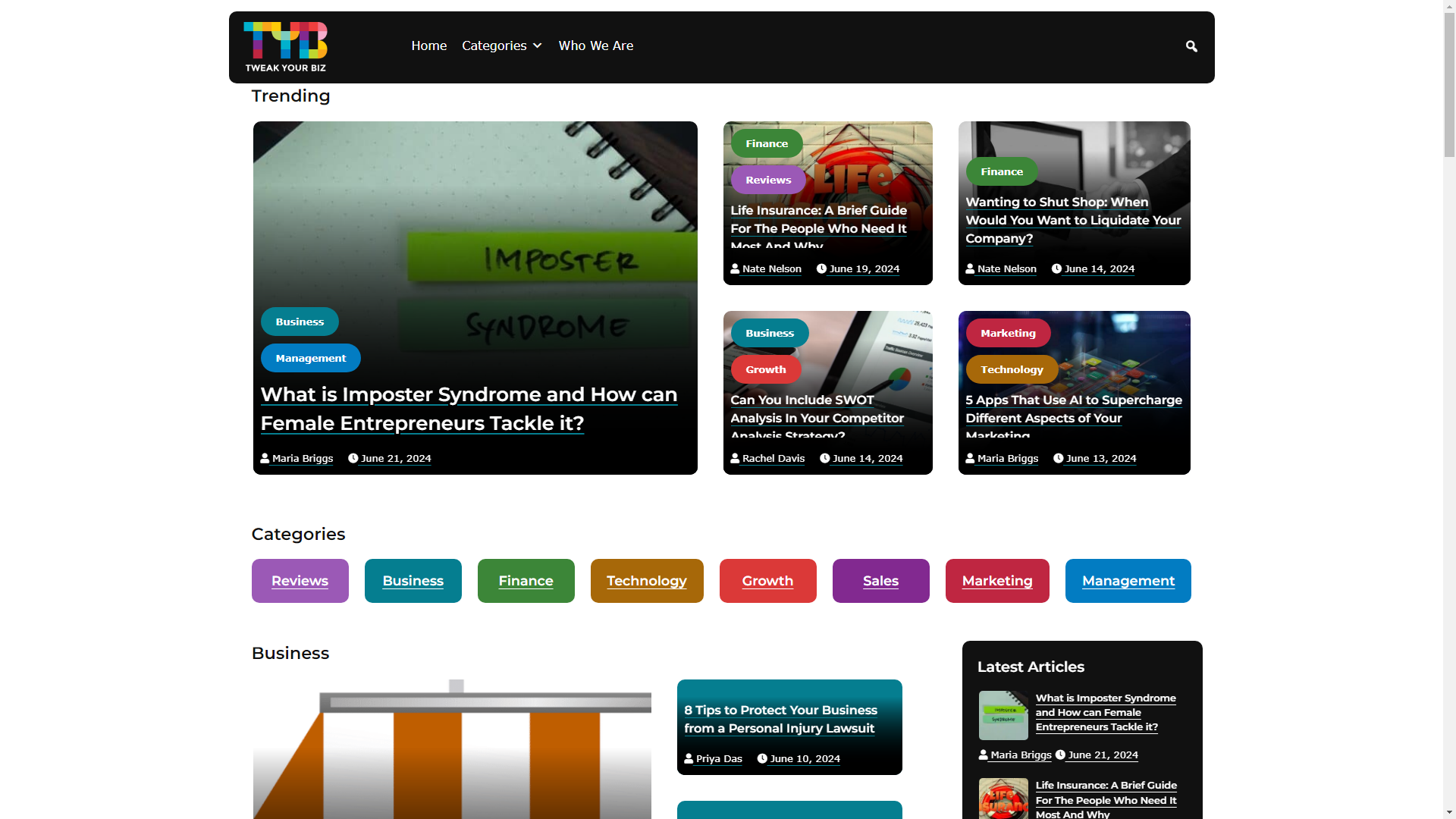Open the Home menu item
This screenshot has width=1456, height=819.
click(x=428, y=46)
